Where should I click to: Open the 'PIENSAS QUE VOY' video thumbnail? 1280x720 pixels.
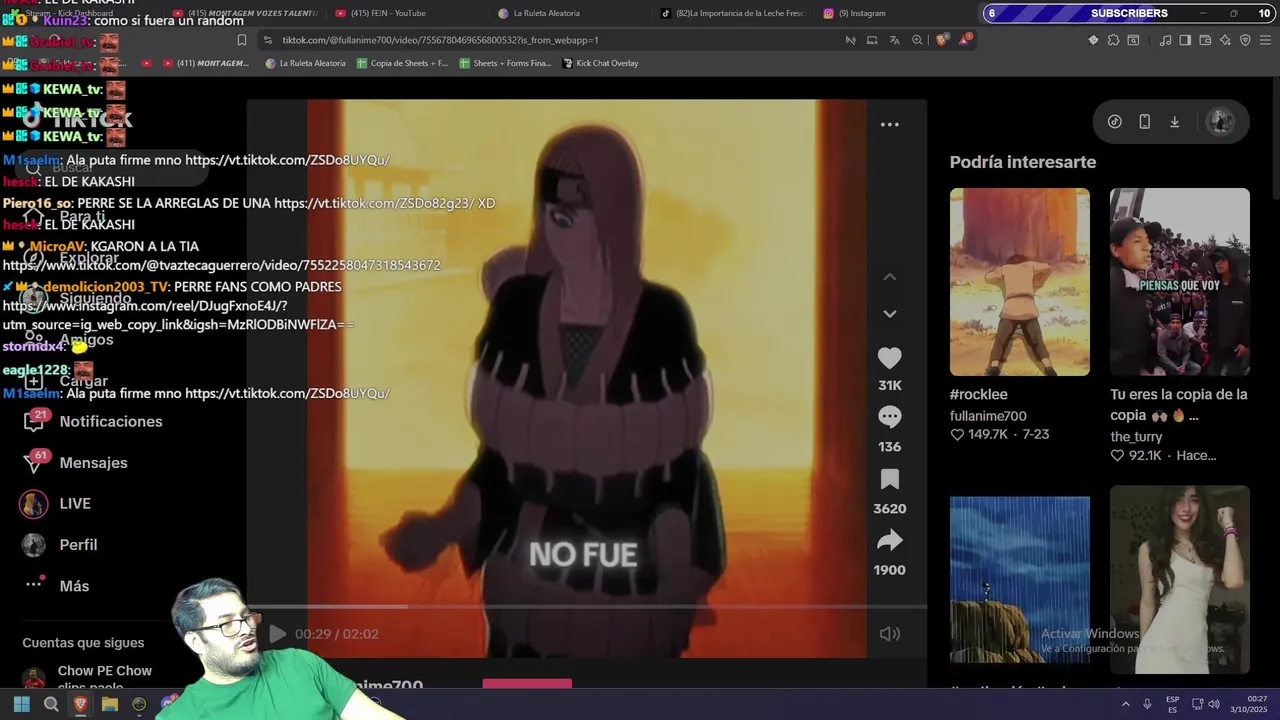coord(1179,282)
